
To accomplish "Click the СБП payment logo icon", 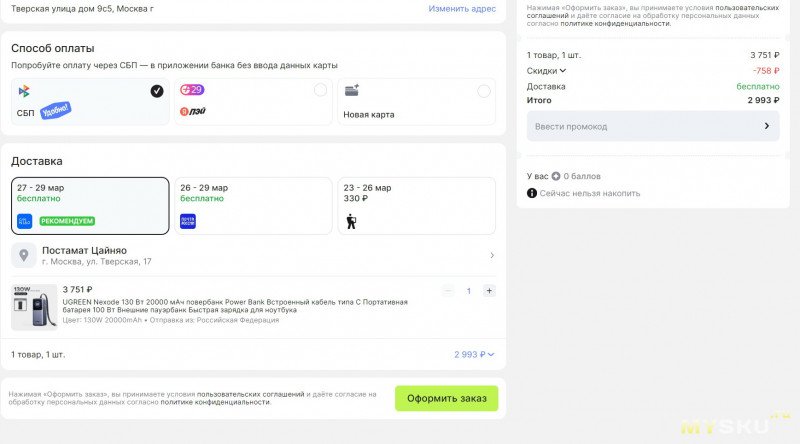I will (x=23, y=91).
